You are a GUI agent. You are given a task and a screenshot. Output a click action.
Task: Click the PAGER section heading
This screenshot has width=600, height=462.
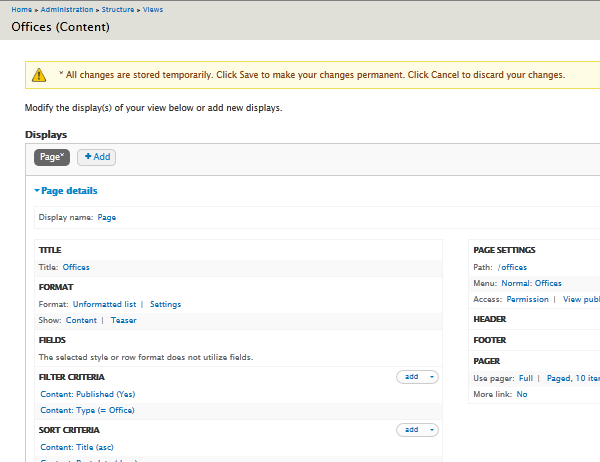[x=487, y=361]
